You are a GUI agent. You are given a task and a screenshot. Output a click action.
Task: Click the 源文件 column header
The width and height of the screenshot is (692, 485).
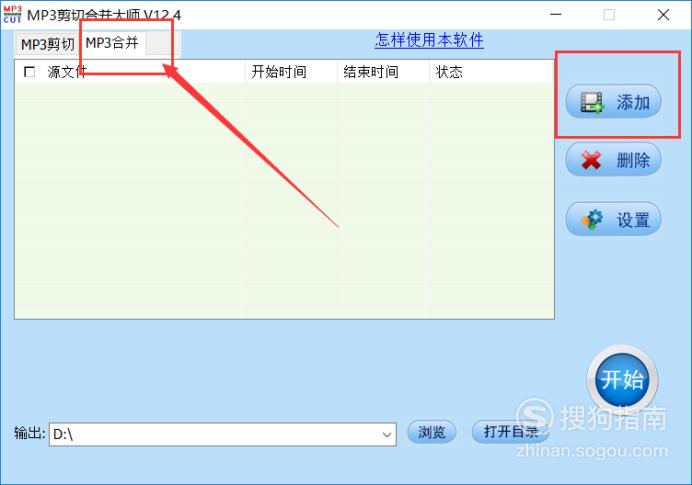pyautogui.click(x=67, y=71)
